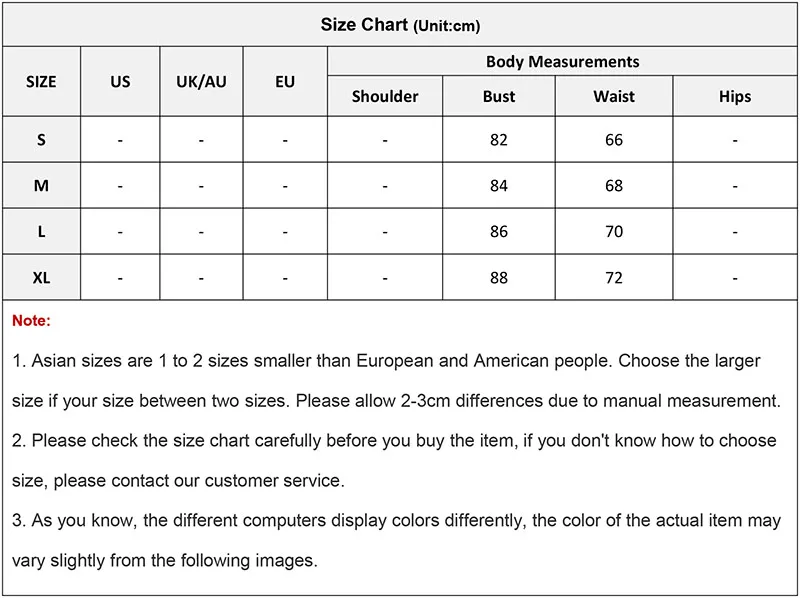Click the L size row label

41,232
